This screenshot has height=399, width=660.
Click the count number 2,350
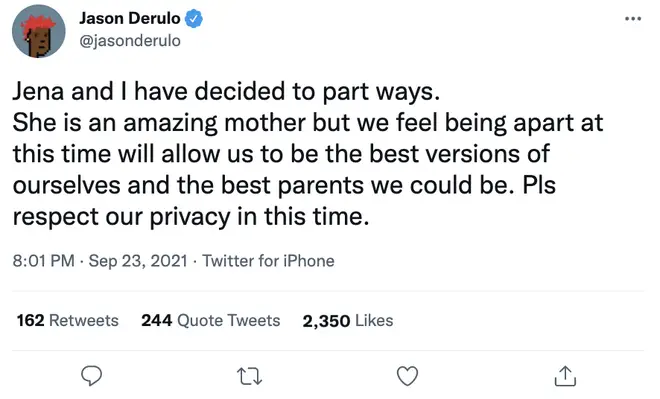(326, 321)
